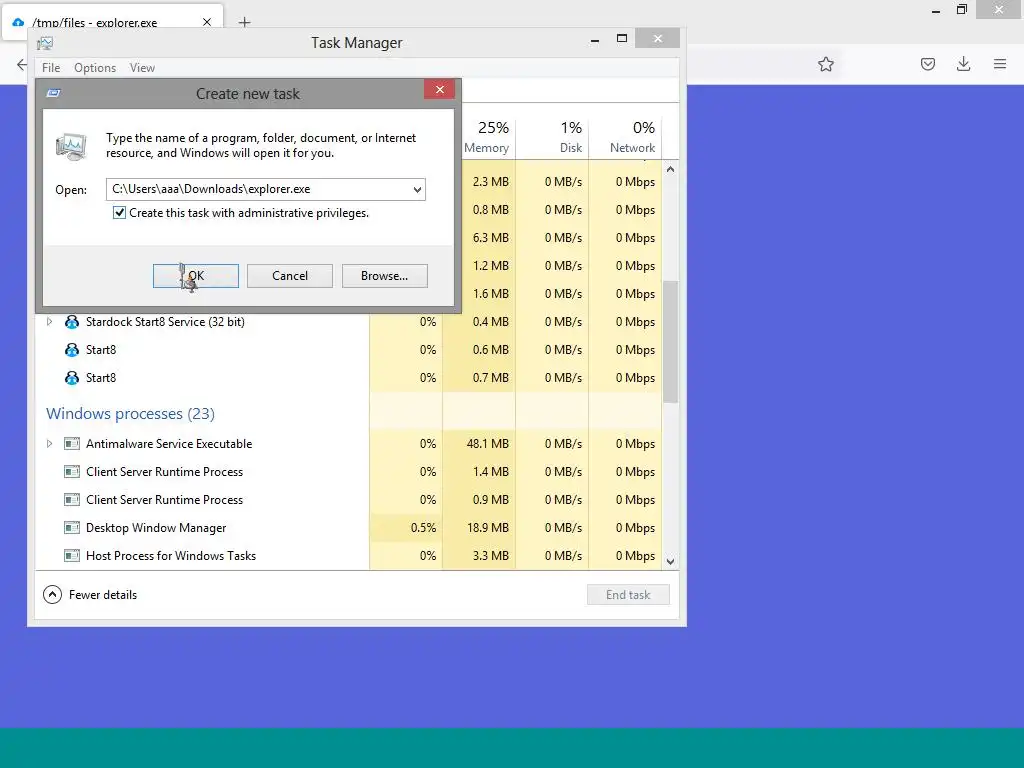
Task: Select Host Process for Windows Tasks name
Action: [x=171, y=556]
